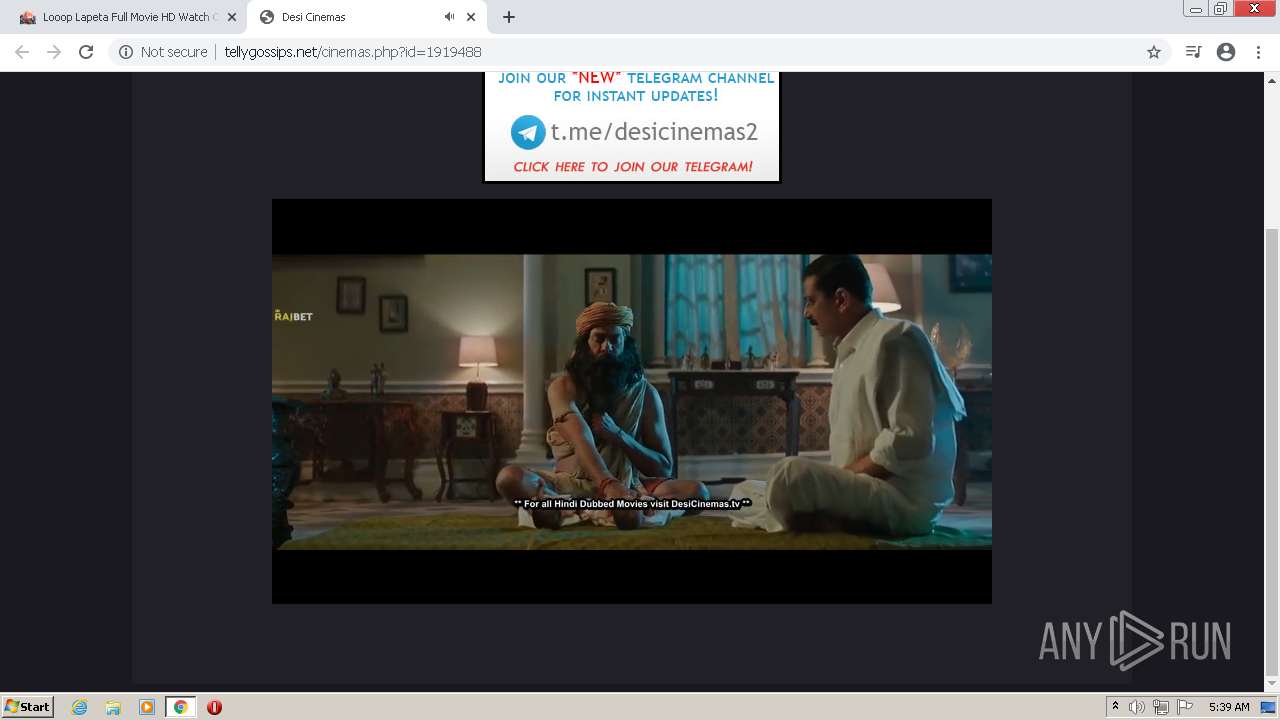Edit the tellygossips.net address bar URL
1280x720 pixels.
[352, 52]
